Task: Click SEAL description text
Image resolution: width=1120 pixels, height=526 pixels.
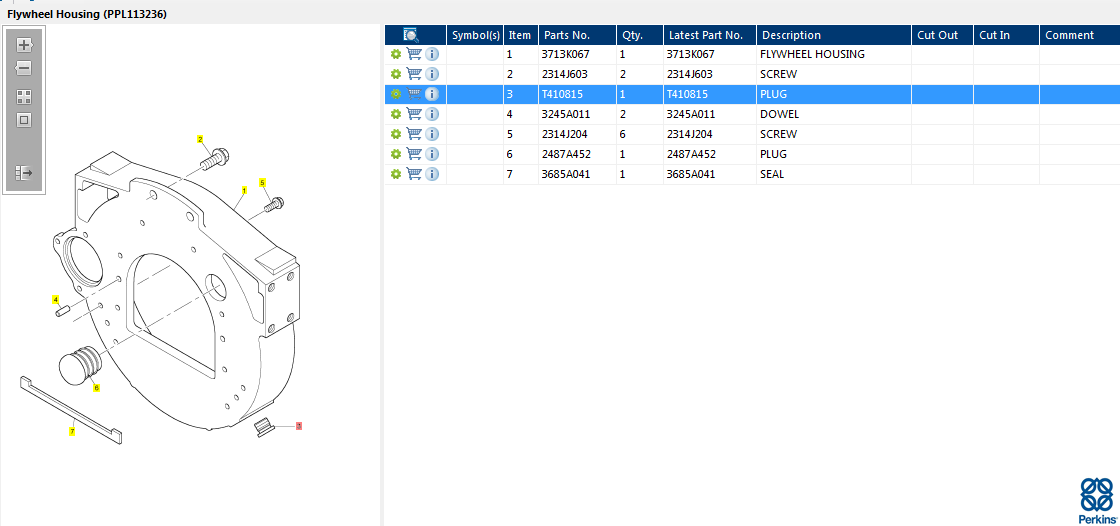Action: click(772, 174)
